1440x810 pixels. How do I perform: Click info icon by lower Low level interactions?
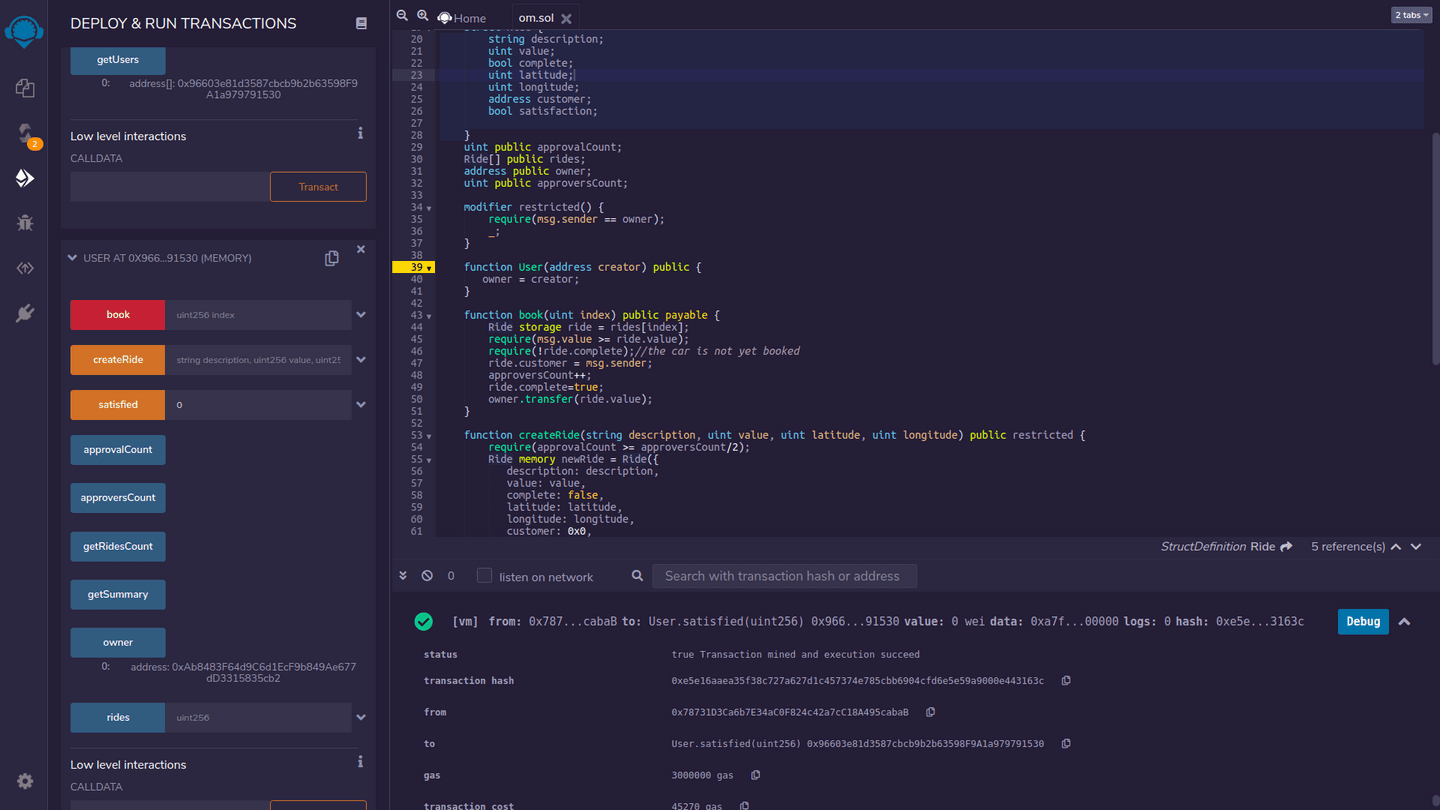tap(360, 762)
